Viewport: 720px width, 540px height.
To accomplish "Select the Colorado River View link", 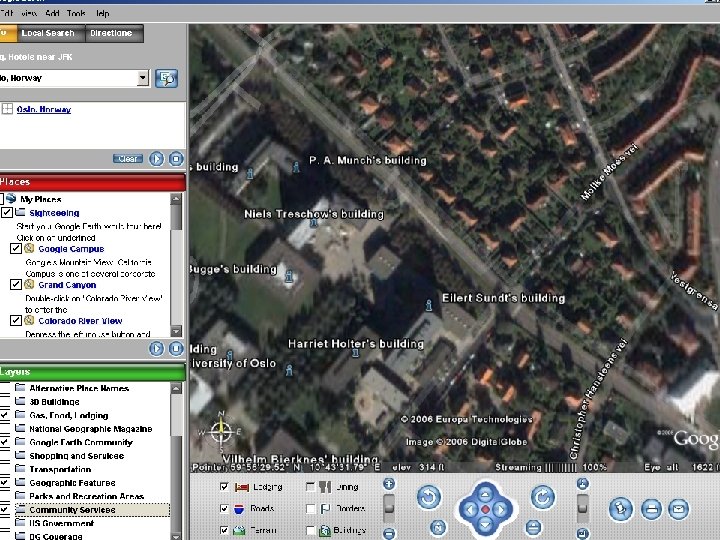I will click(80, 321).
